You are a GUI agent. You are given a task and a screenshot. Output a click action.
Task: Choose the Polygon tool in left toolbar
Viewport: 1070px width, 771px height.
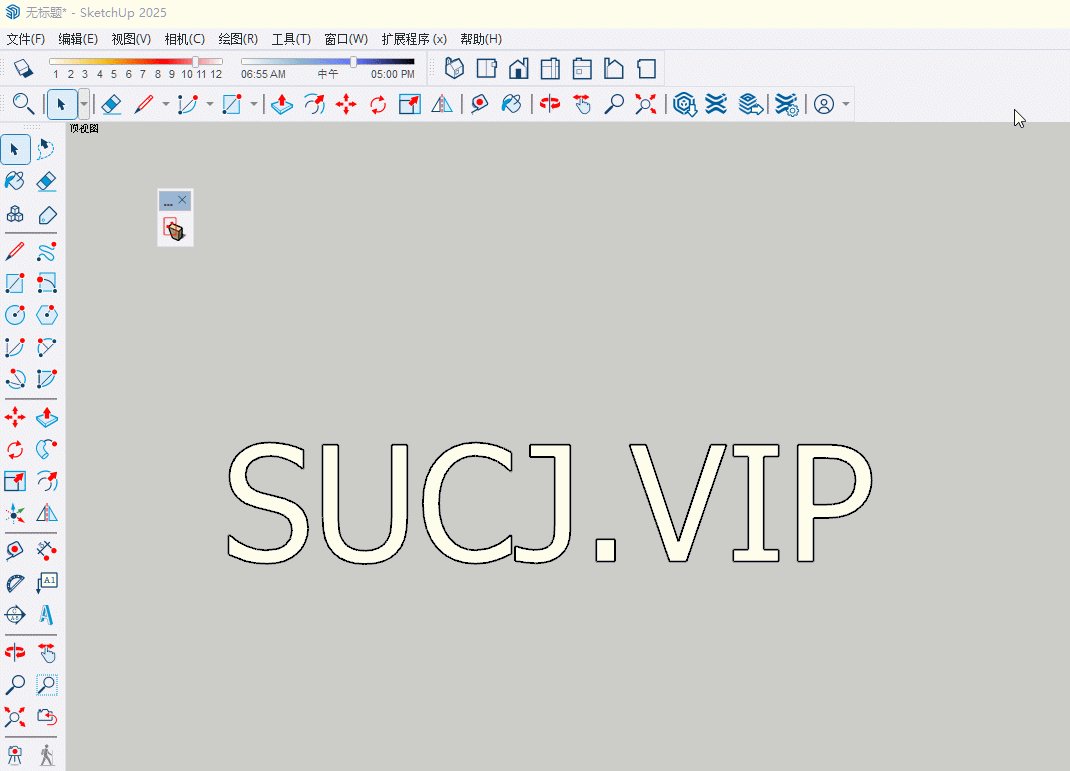(46, 315)
